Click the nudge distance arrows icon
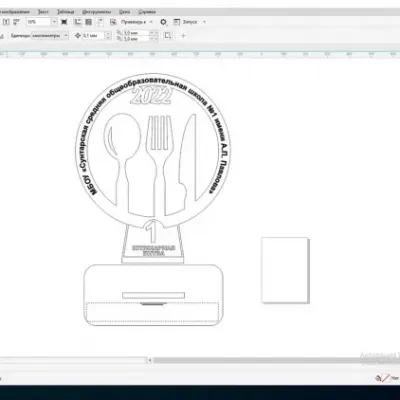This screenshot has height=400, width=400. coord(78,35)
